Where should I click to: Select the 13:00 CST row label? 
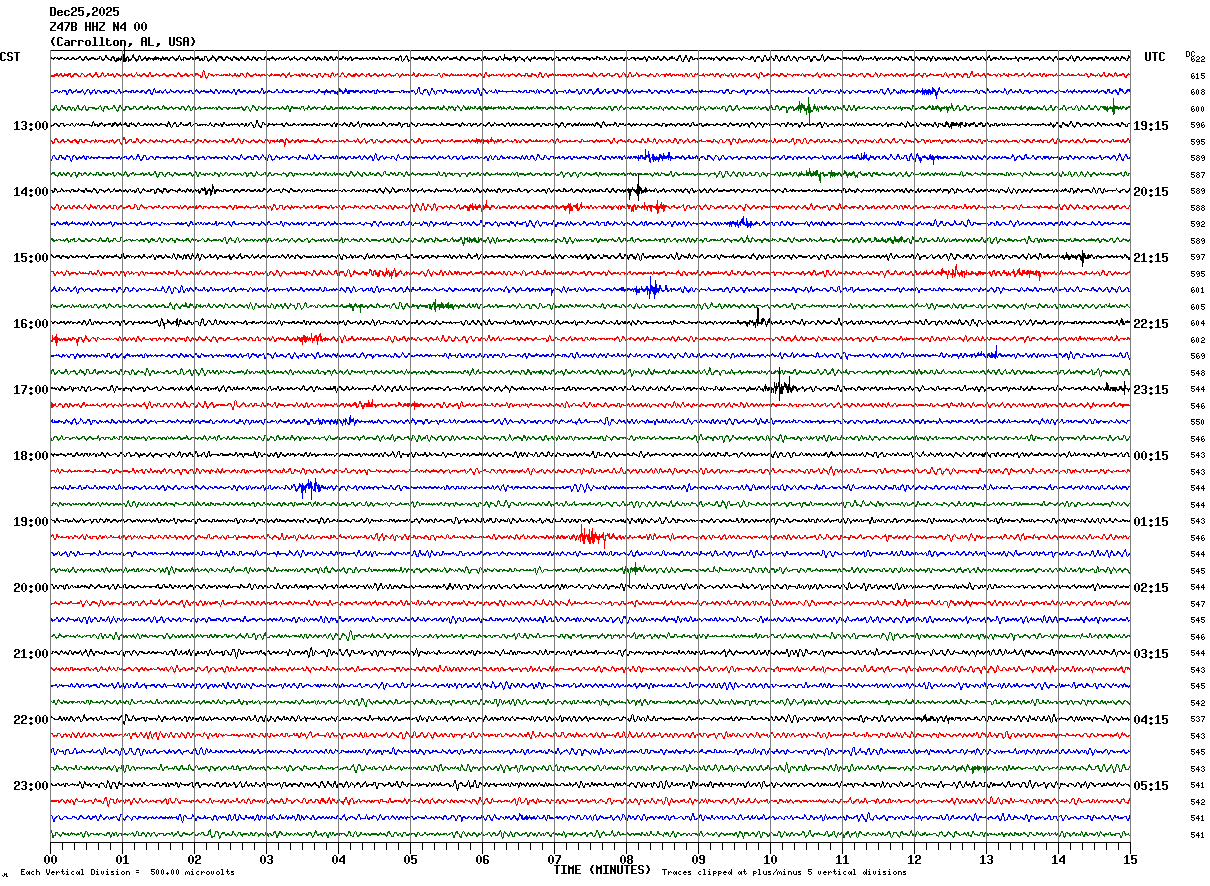(x=30, y=126)
